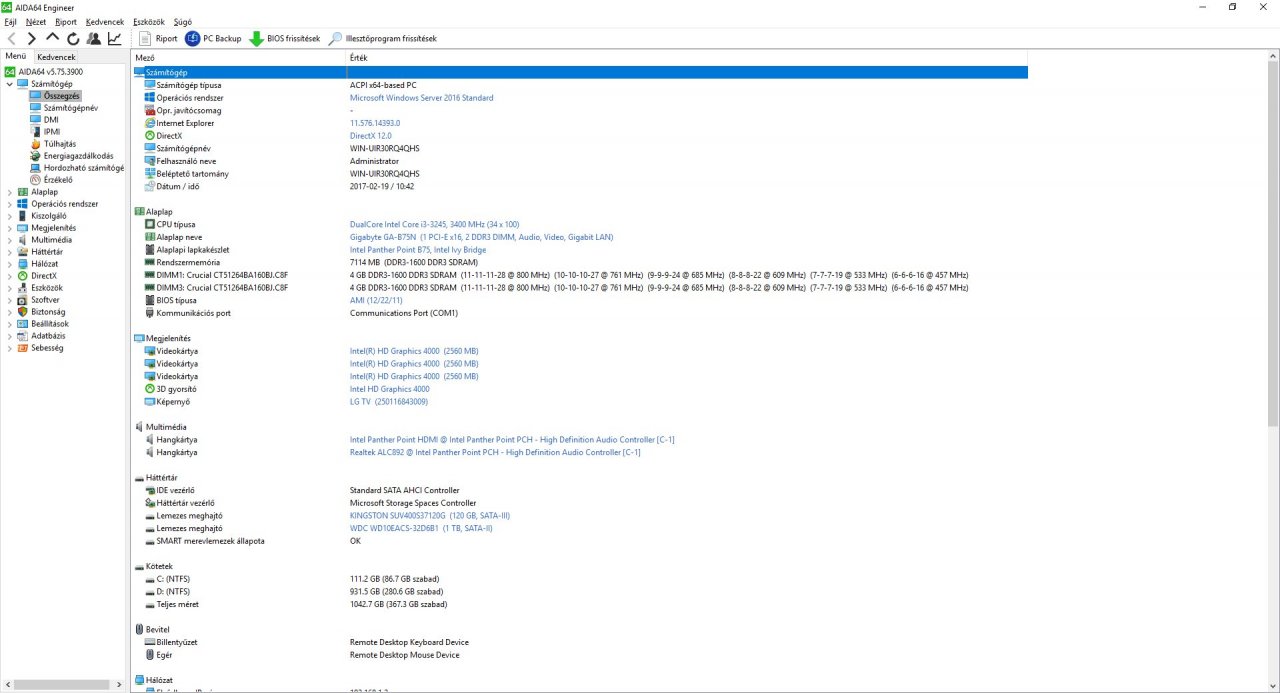Open the Realtek ALC892 audio link
This screenshot has height=693, width=1280.
[x=495, y=452]
